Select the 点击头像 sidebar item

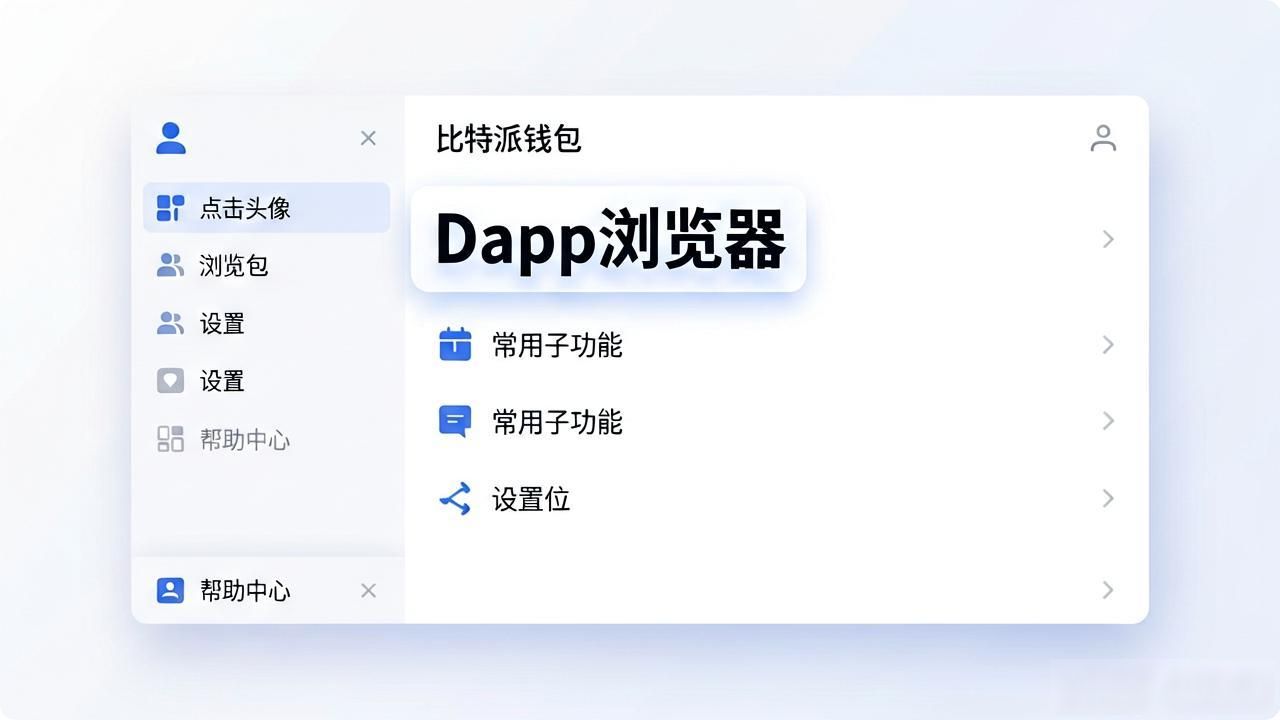coord(266,207)
